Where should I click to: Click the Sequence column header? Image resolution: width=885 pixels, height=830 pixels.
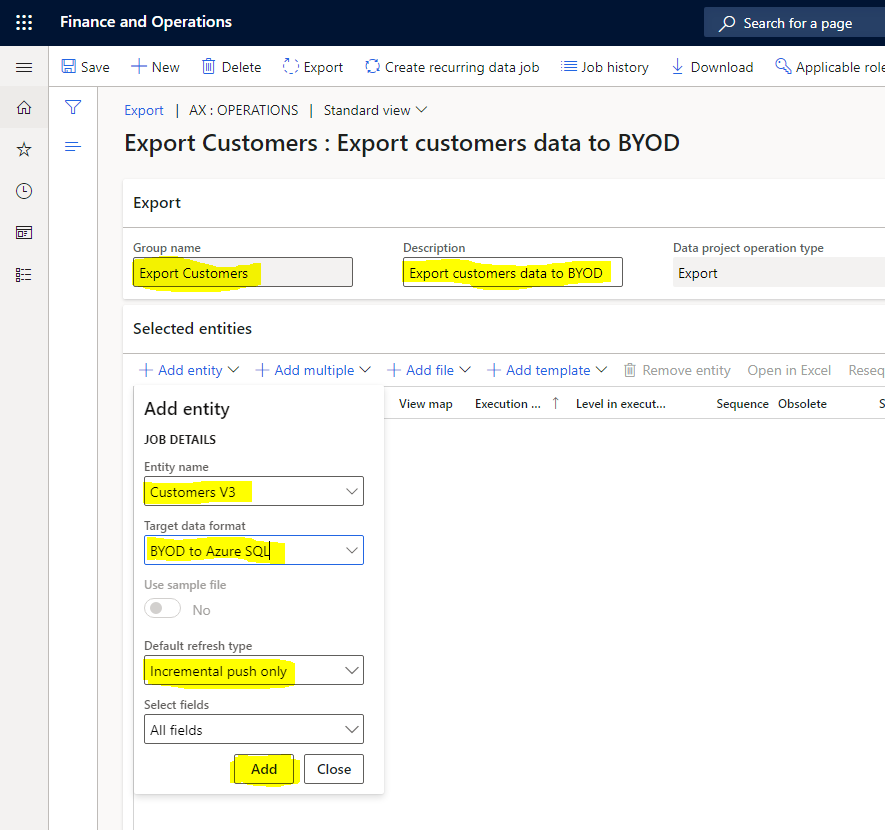tap(742, 404)
